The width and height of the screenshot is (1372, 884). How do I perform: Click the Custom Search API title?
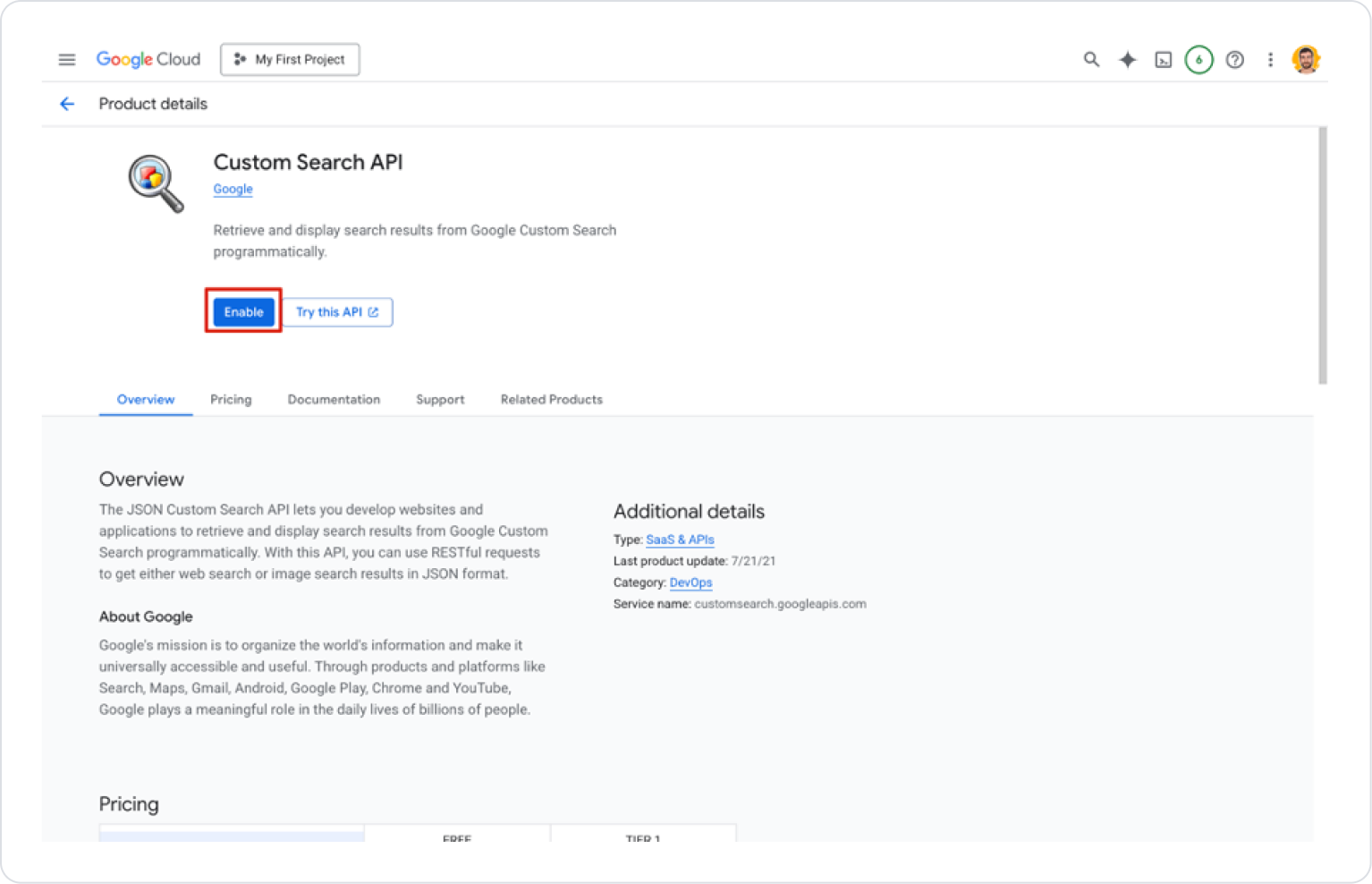tap(308, 162)
